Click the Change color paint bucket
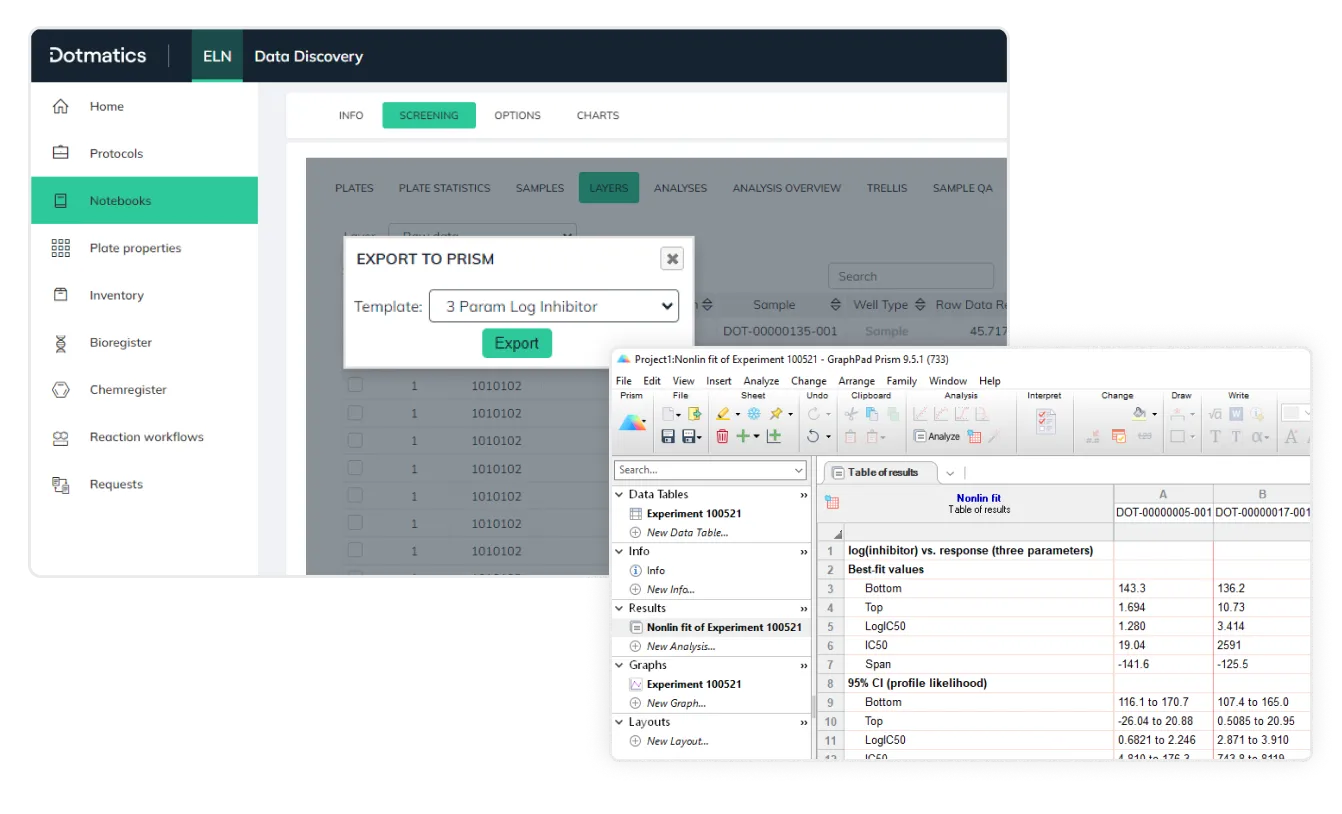1342x814 pixels. (x=1139, y=413)
